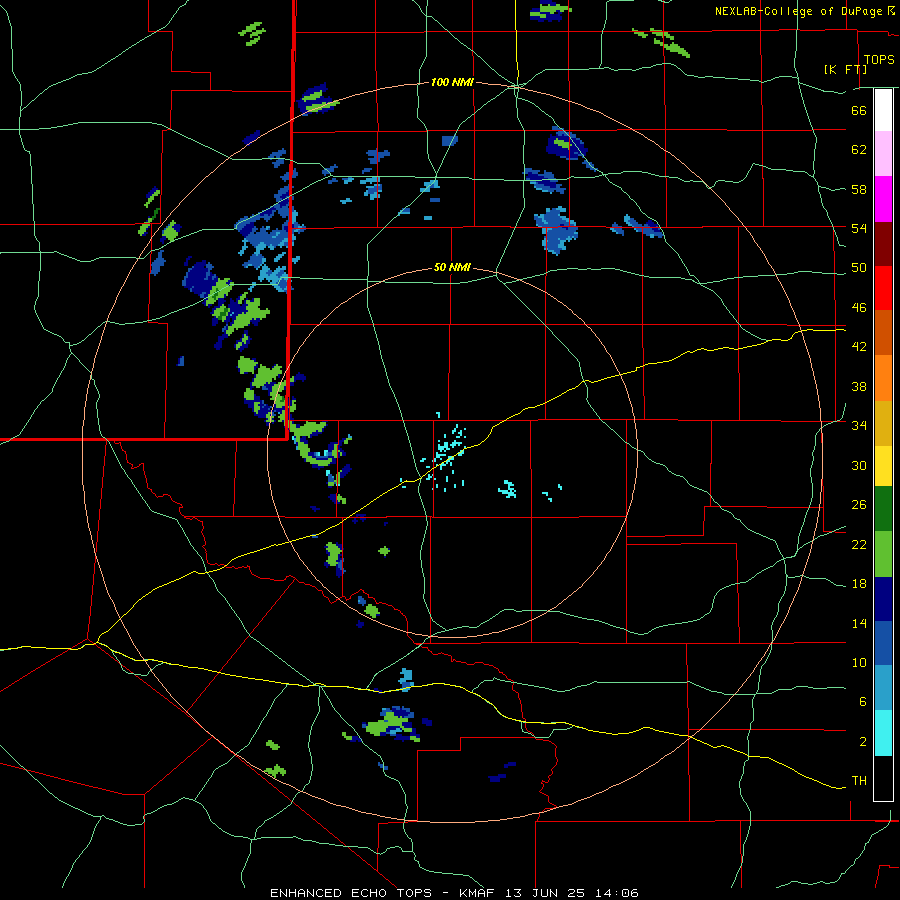The image size is (900, 900).
Task: Click the legend value "26"
Action: coord(859,505)
